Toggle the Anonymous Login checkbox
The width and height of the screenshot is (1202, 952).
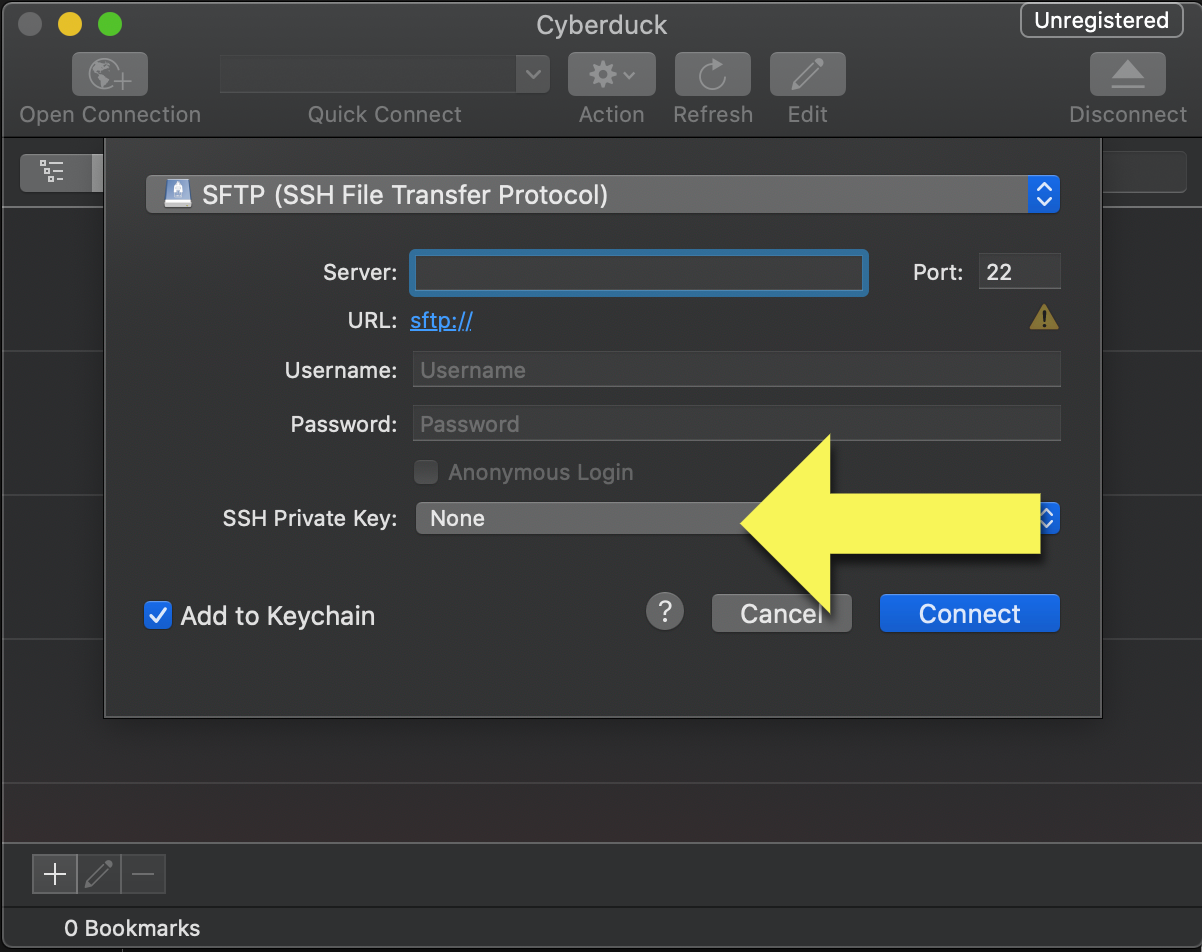click(x=426, y=472)
